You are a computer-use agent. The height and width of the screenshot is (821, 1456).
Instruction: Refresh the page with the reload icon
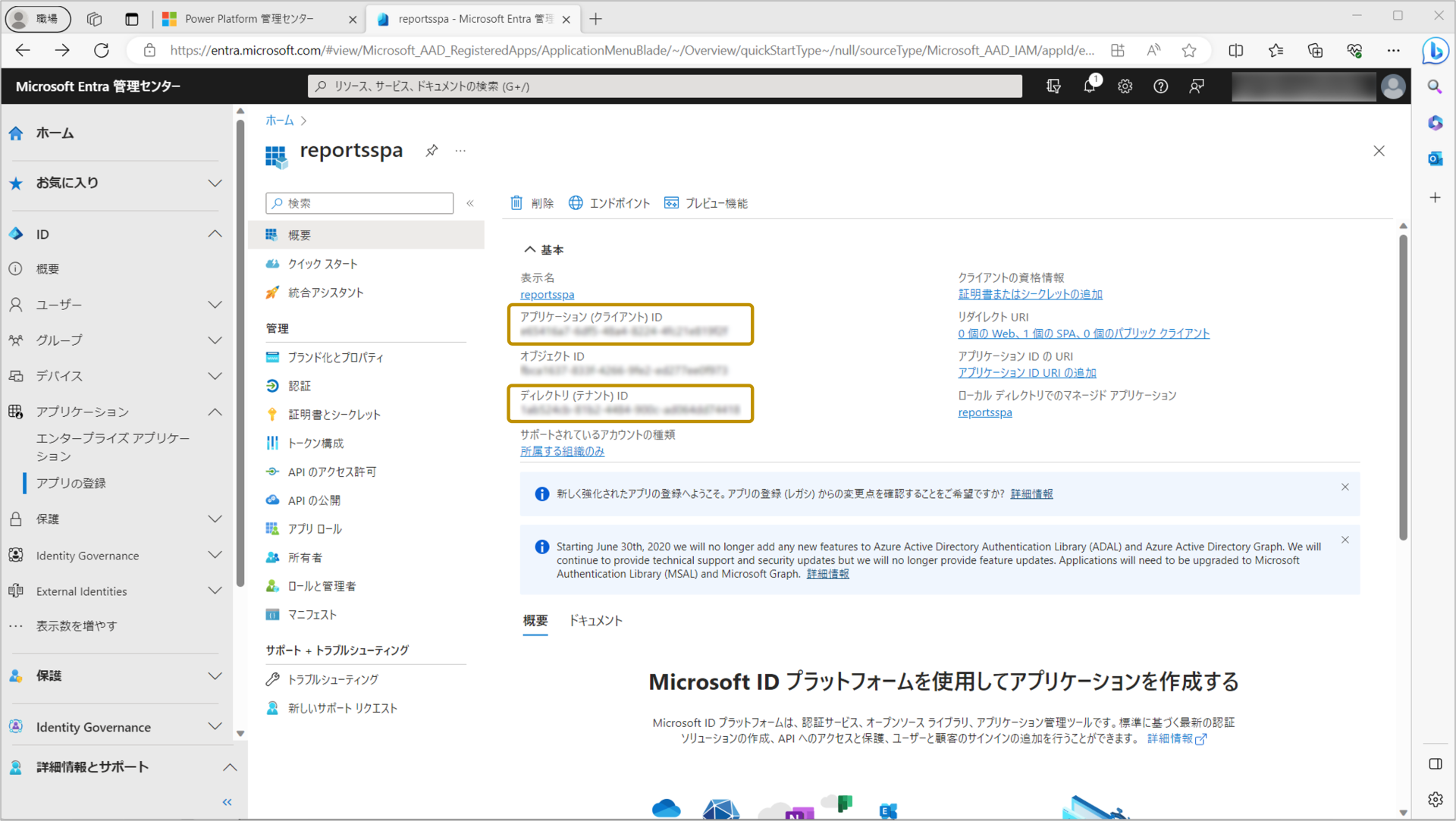click(101, 50)
